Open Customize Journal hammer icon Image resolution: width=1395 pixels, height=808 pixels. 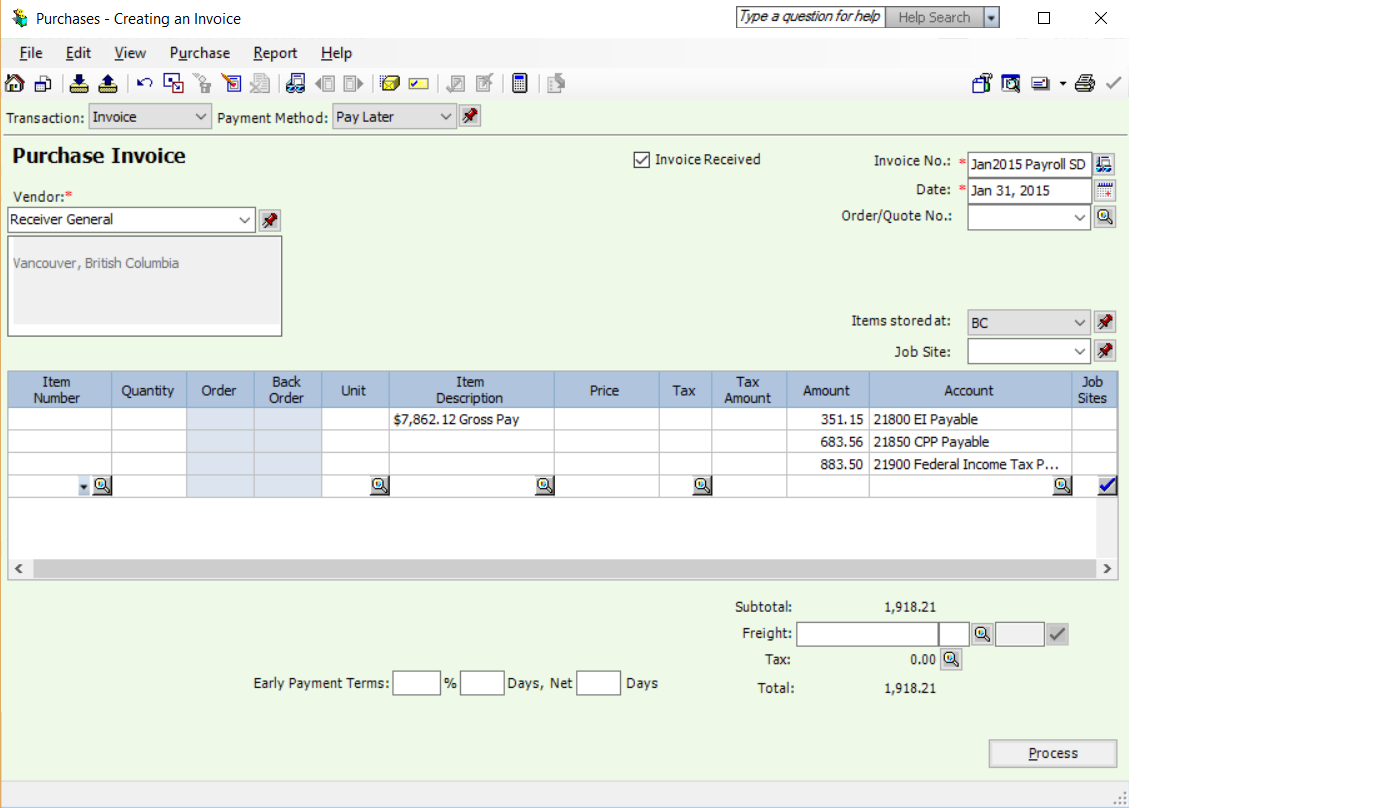[x=981, y=84]
